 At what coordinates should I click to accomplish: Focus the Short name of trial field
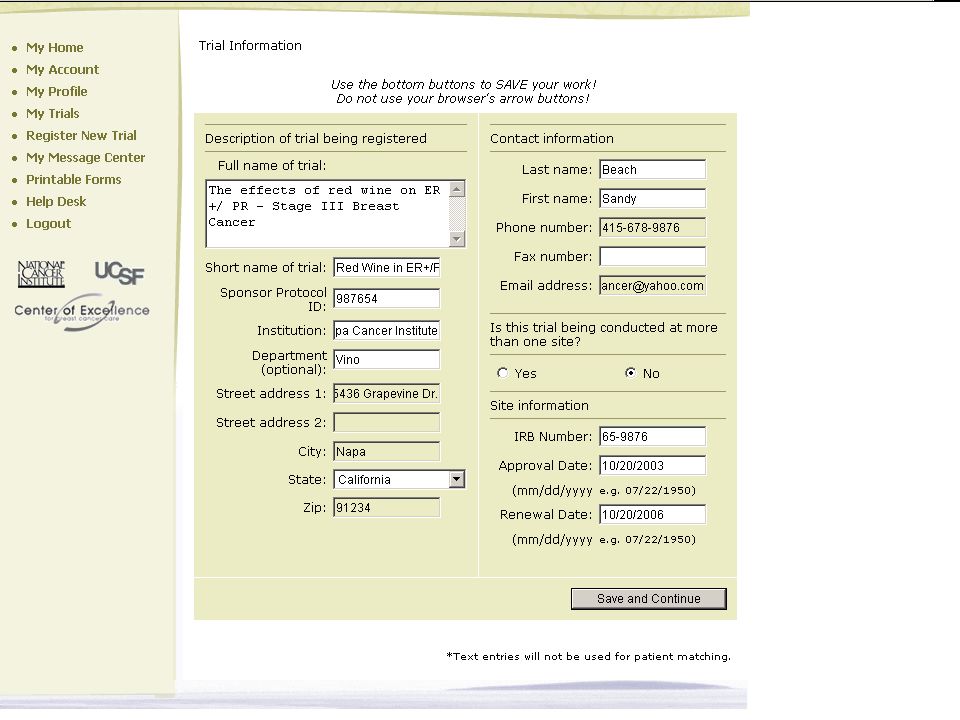pos(387,268)
